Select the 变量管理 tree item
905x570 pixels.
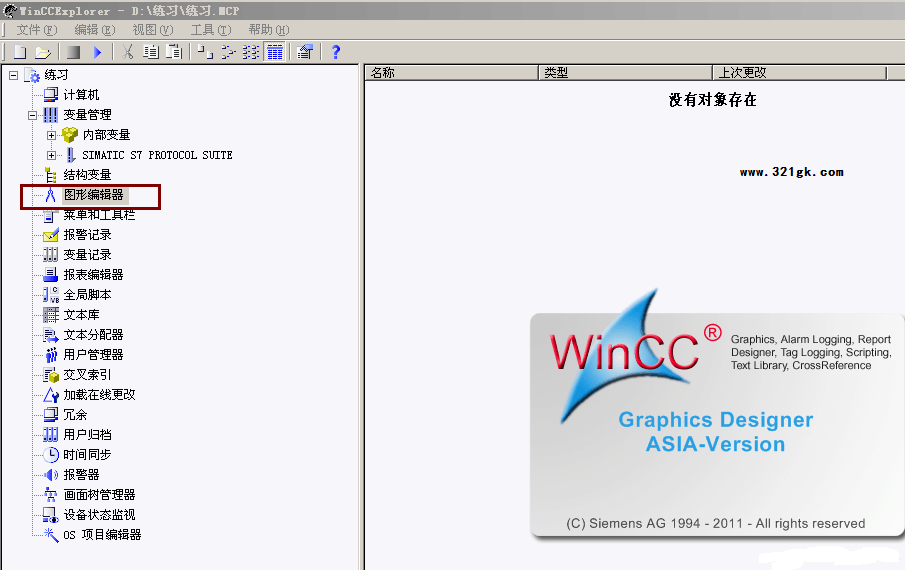(x=87, y=115)
